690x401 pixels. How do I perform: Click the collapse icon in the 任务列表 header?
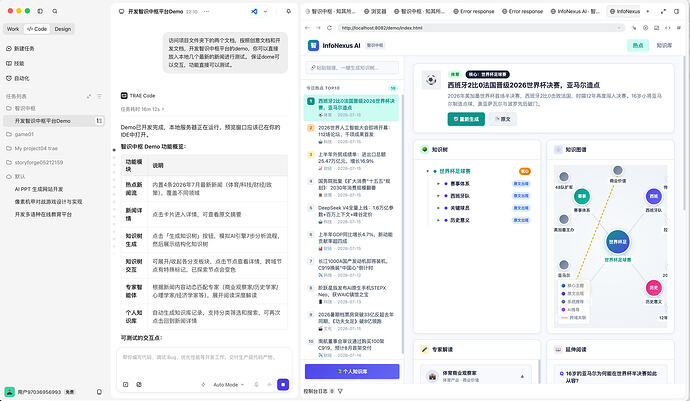(x=88, y=96)
